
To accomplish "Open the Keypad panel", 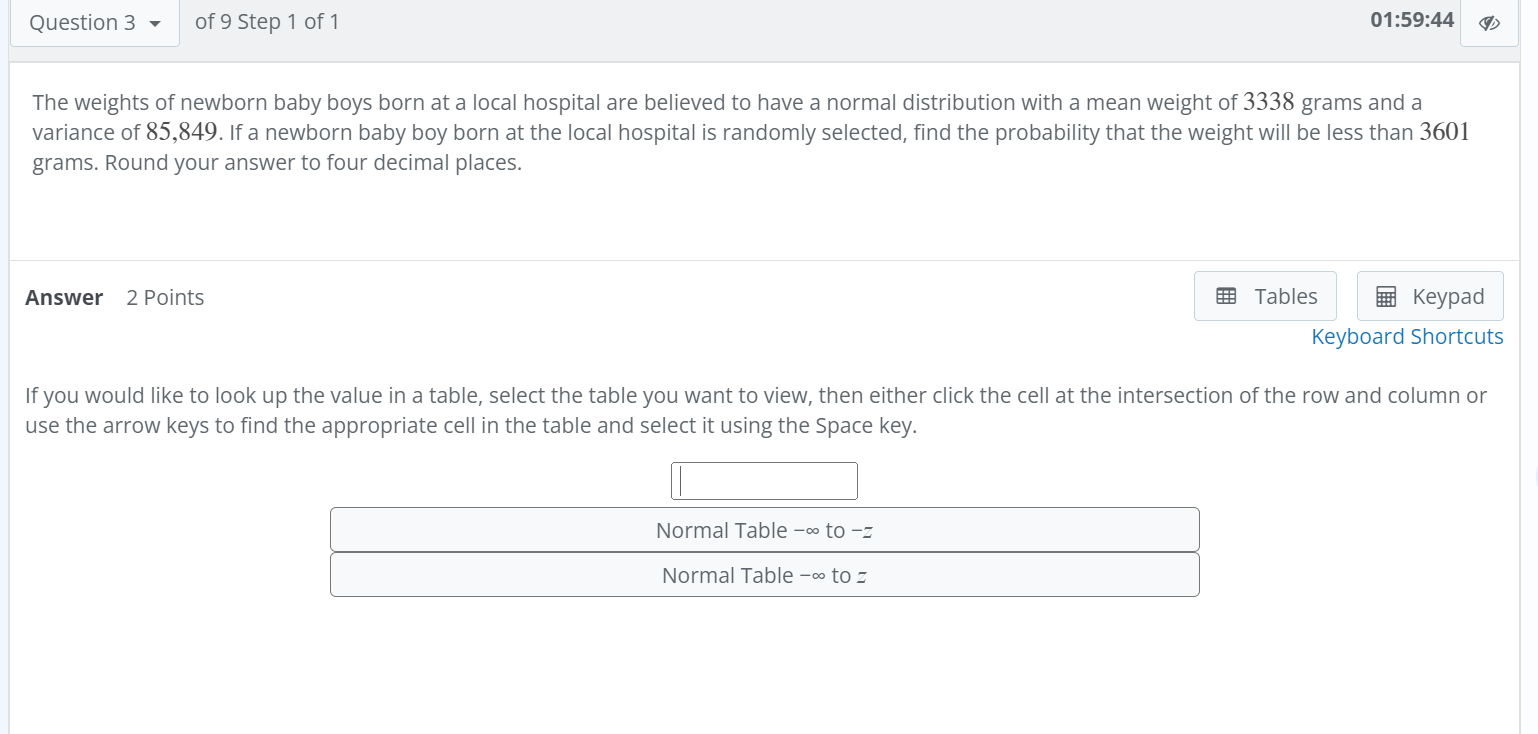I will pos(1430,296).
